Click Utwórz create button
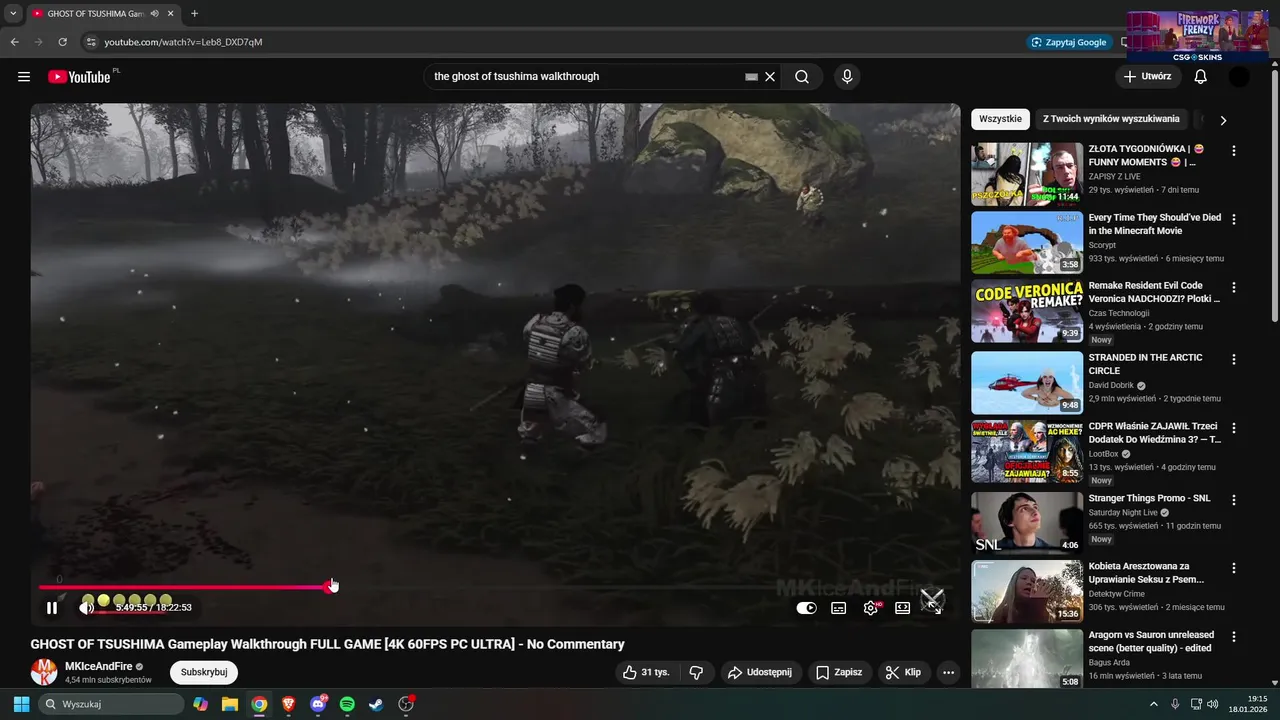 pos(1147,77)
